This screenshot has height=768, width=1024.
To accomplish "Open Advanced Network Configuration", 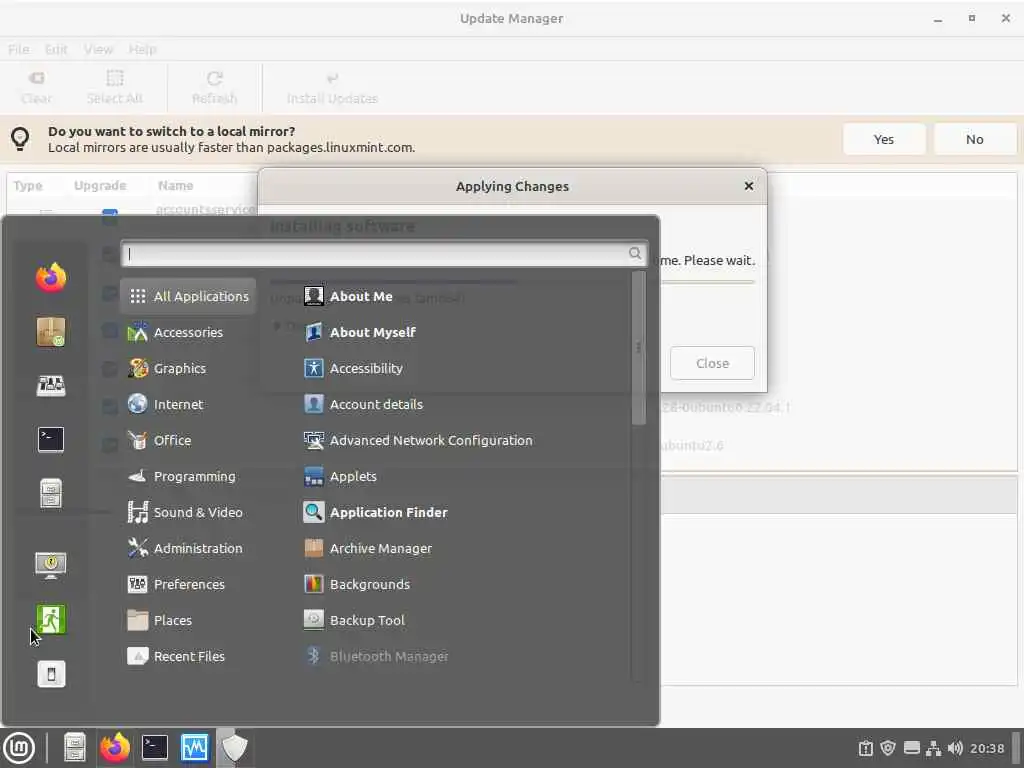I will point(418,440).
